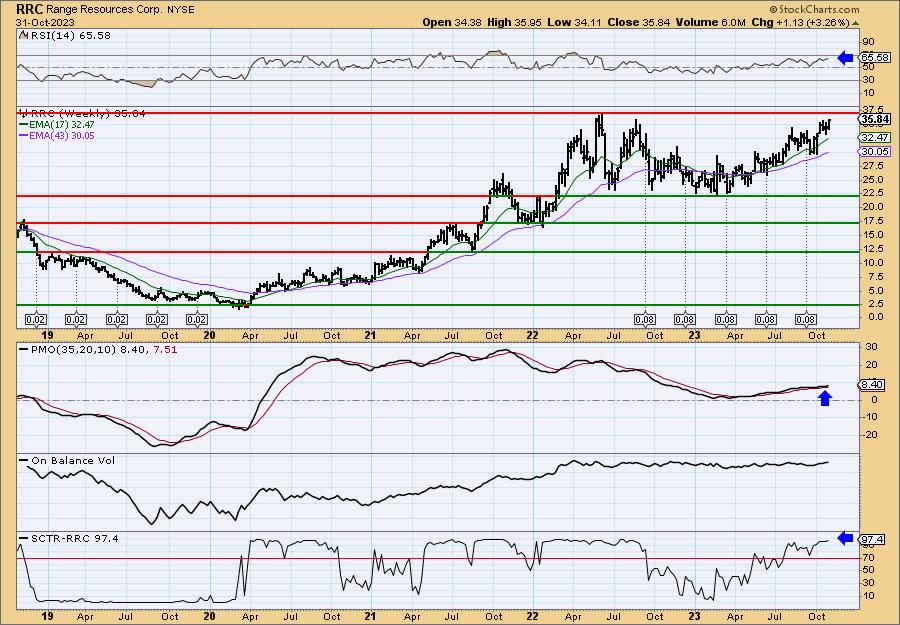Click the RSI(14) 65.58 indicator label
Viewport: 900px width, 625px height.
pos(69,35)
